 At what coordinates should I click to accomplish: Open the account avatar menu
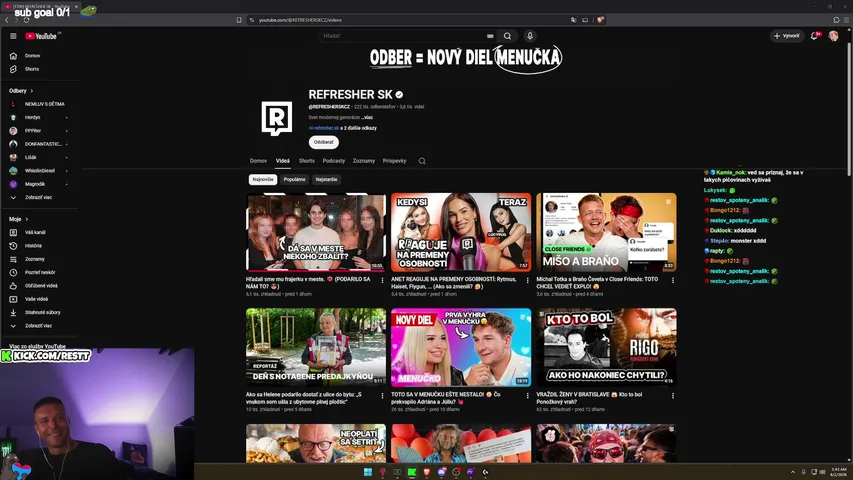coord(833,36)
